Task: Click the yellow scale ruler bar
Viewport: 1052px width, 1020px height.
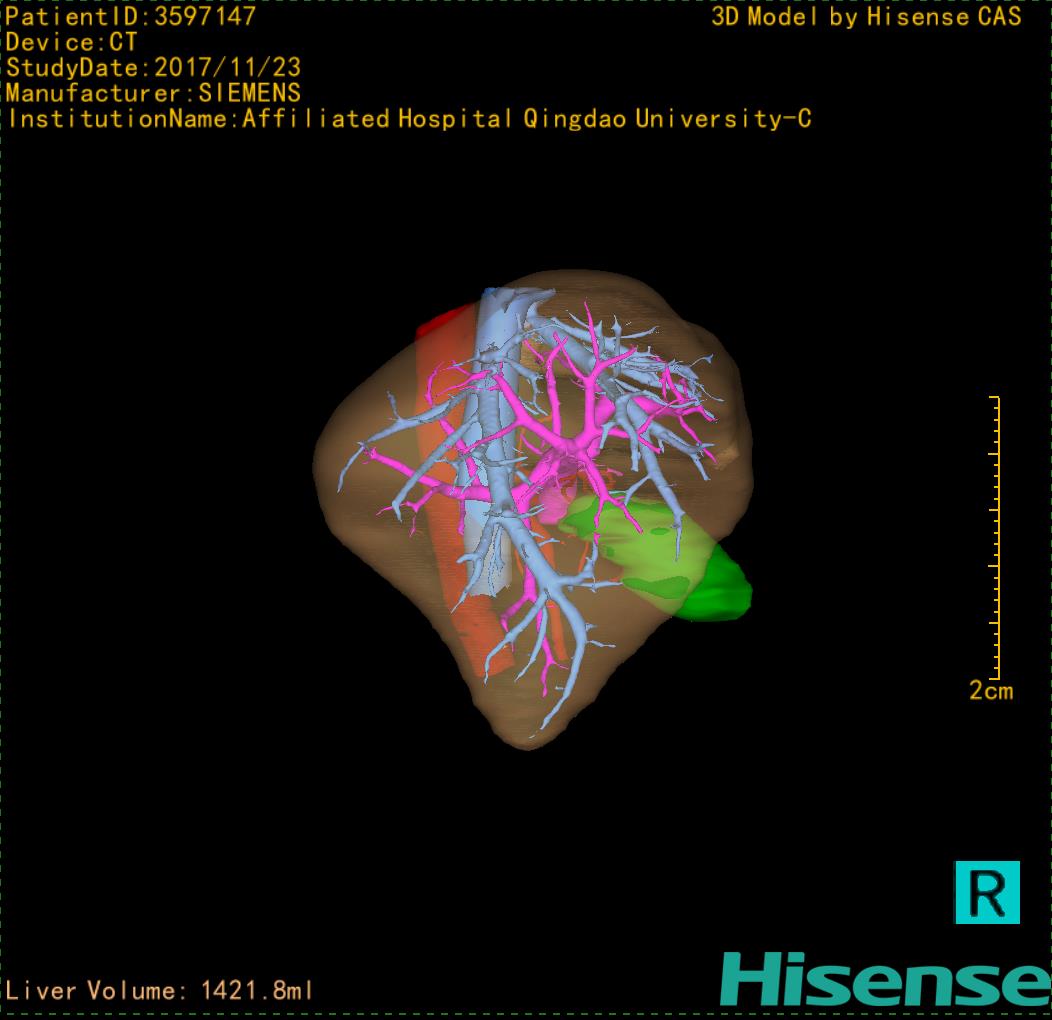Action: 996,538
